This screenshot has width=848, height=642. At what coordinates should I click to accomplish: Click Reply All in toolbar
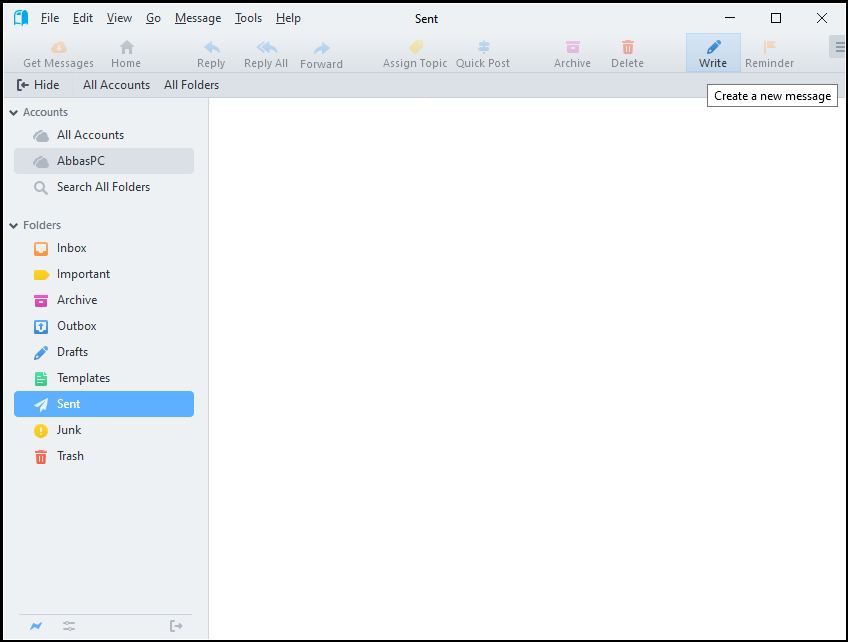tap(266, 54)
